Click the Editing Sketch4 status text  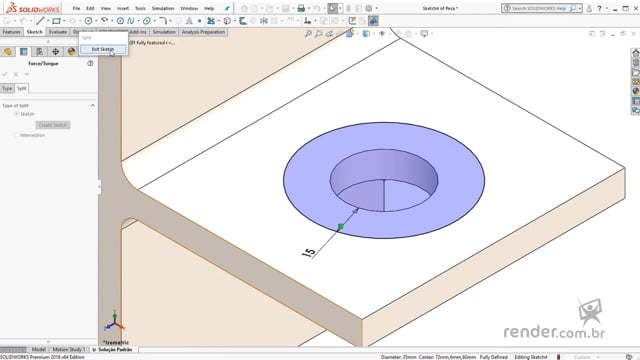531,357
